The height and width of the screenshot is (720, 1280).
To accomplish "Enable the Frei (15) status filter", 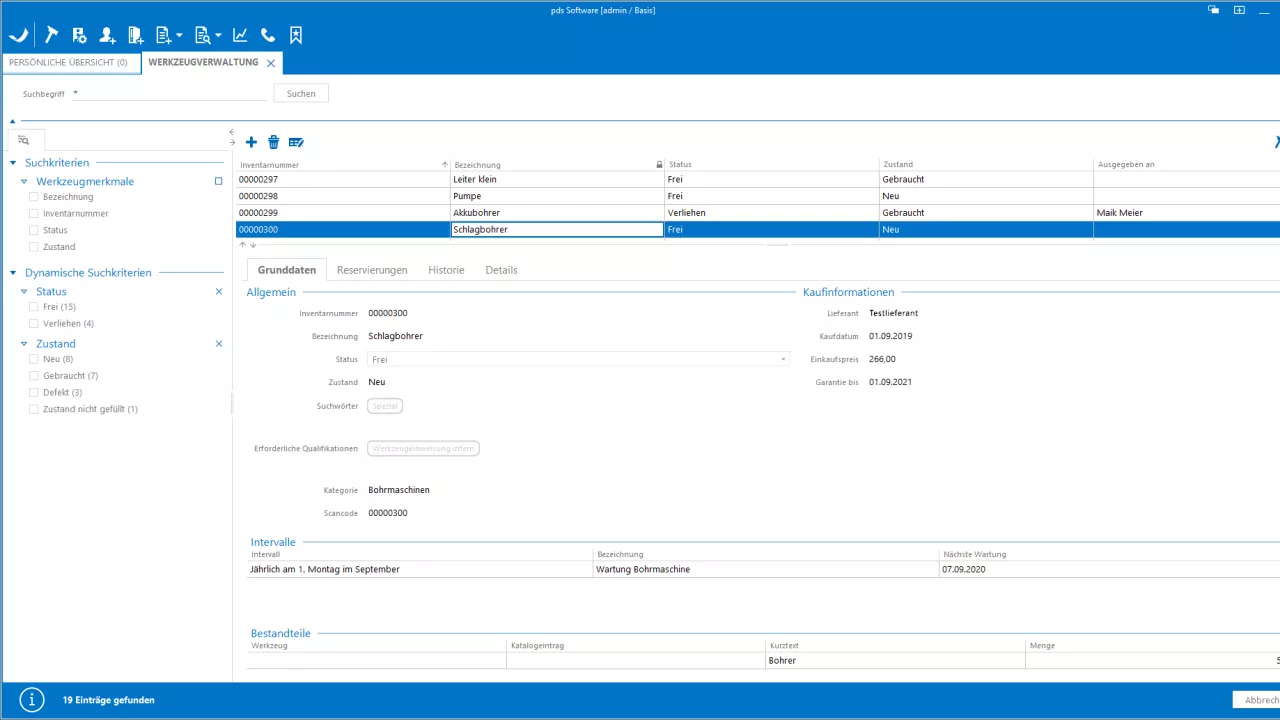I will click(x=34, y=307).
